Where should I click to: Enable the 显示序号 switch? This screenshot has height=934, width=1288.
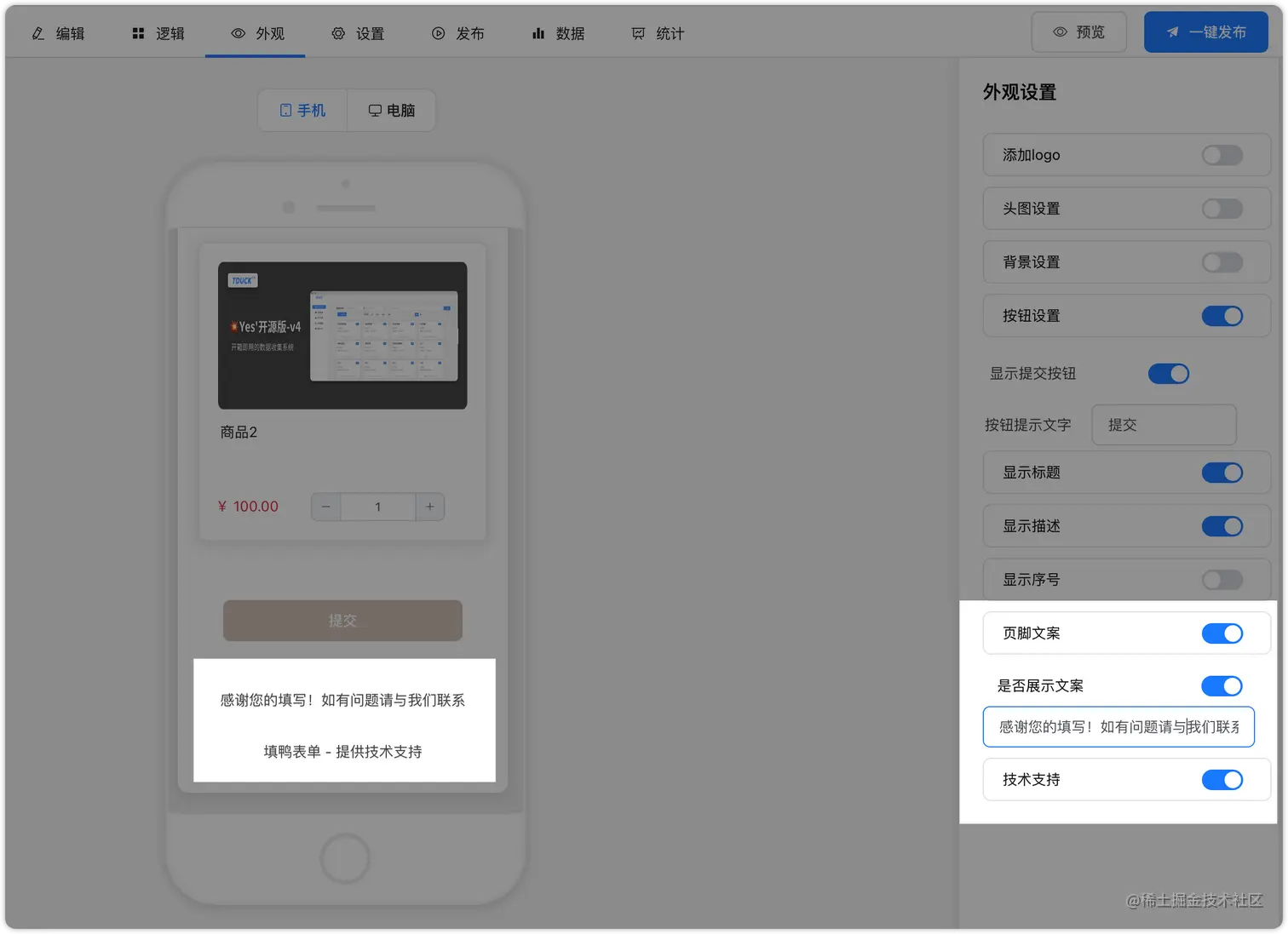(1222, 580)
